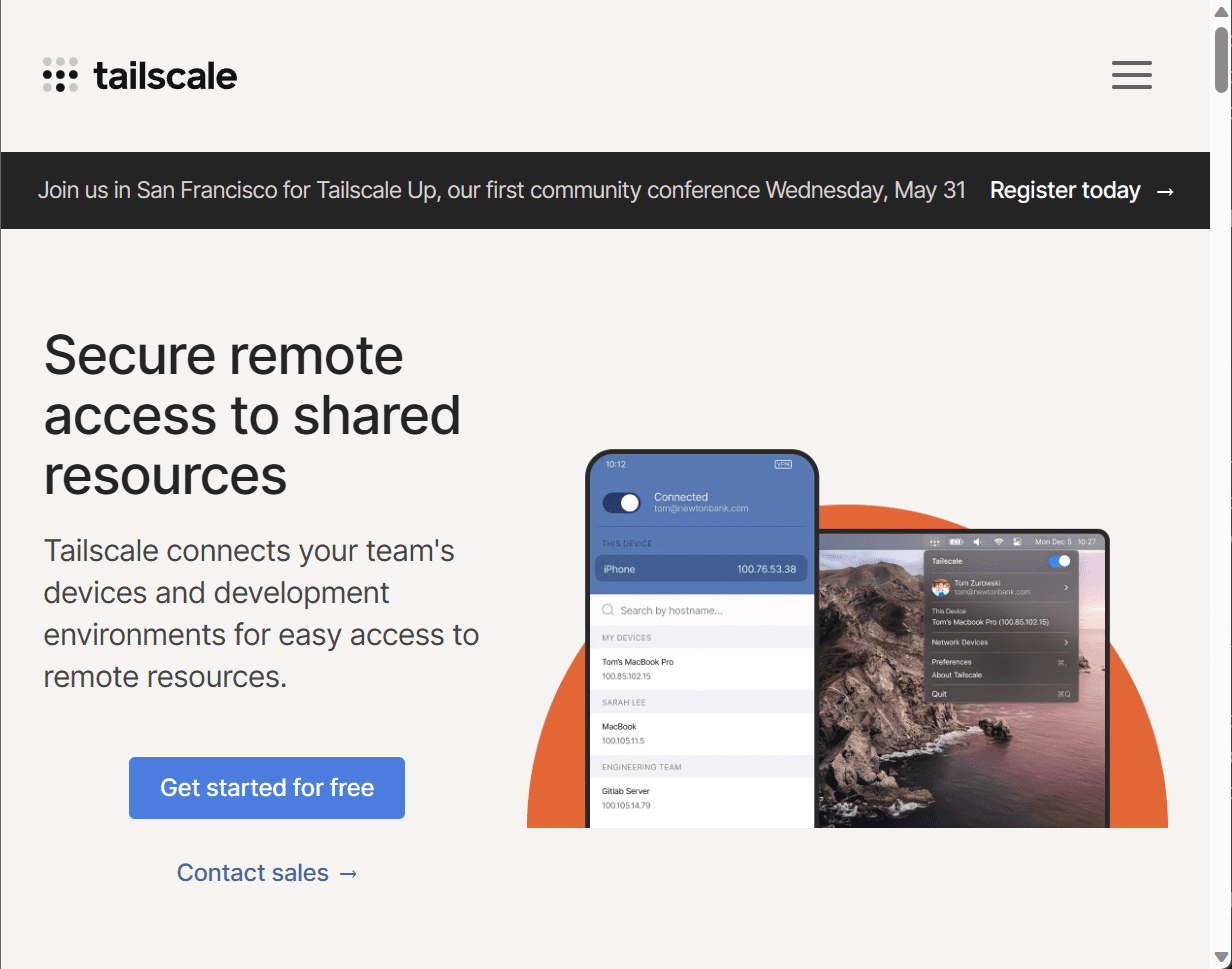
Task: Click the Tailscale logo in the header
Action: click(x=139, y=75)
